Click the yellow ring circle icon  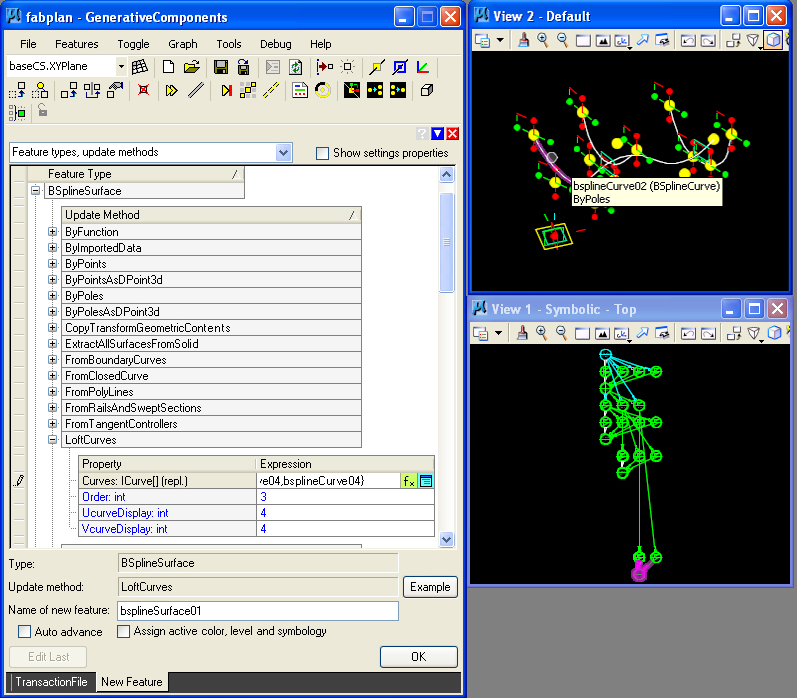point(323,90)
